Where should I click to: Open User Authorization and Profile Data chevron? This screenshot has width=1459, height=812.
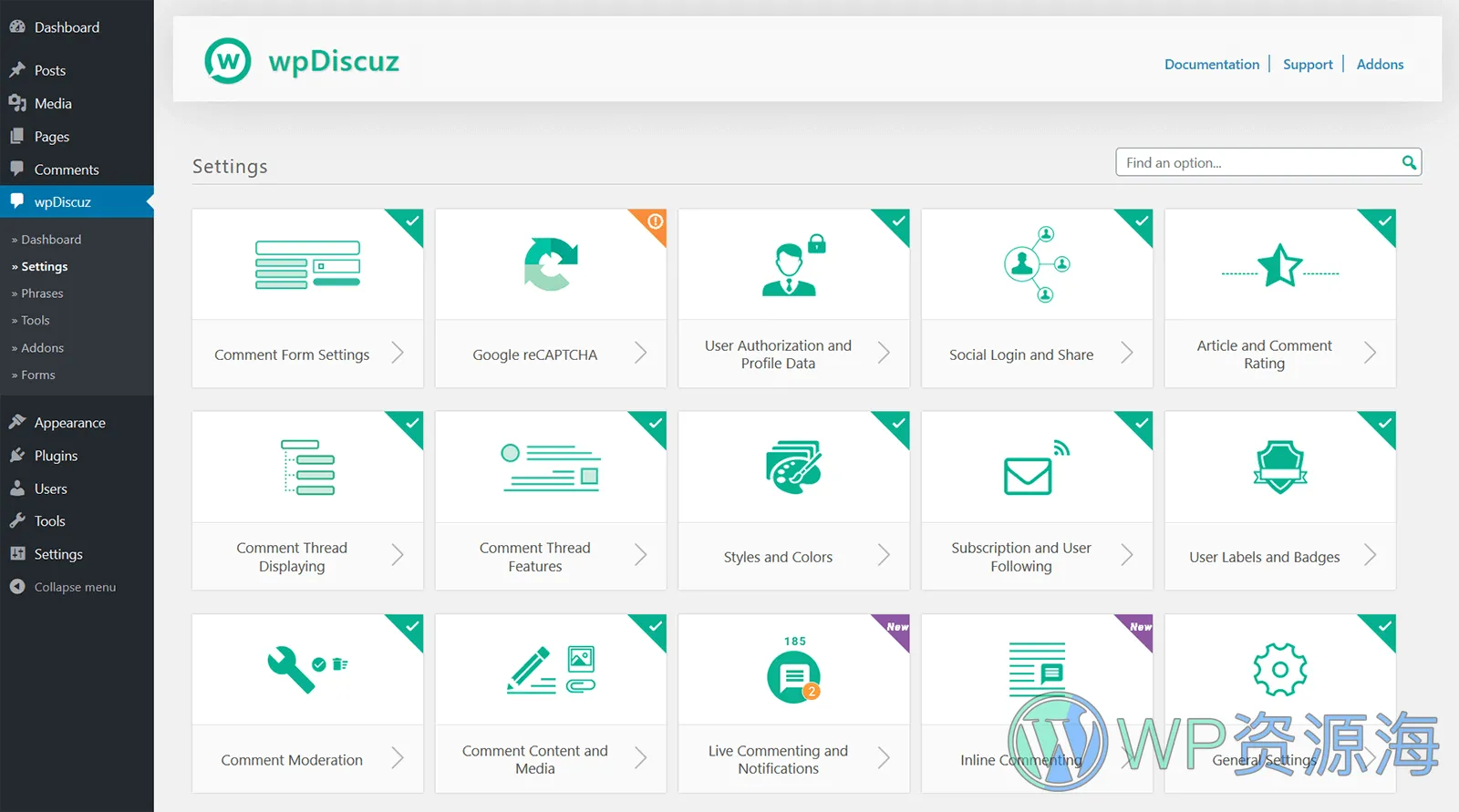[884, 353]
